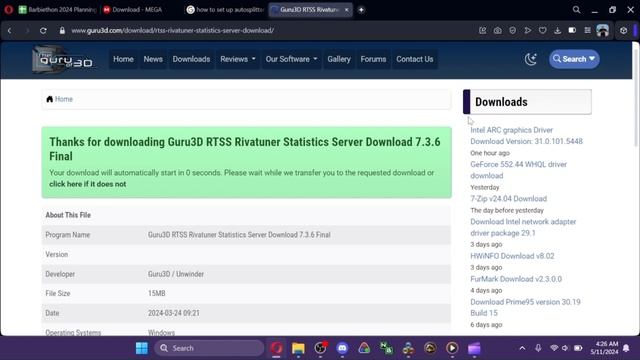Open the player arrow icon in toolbar
The width and height of the screenshot is (640, 360).
point(528,31)
